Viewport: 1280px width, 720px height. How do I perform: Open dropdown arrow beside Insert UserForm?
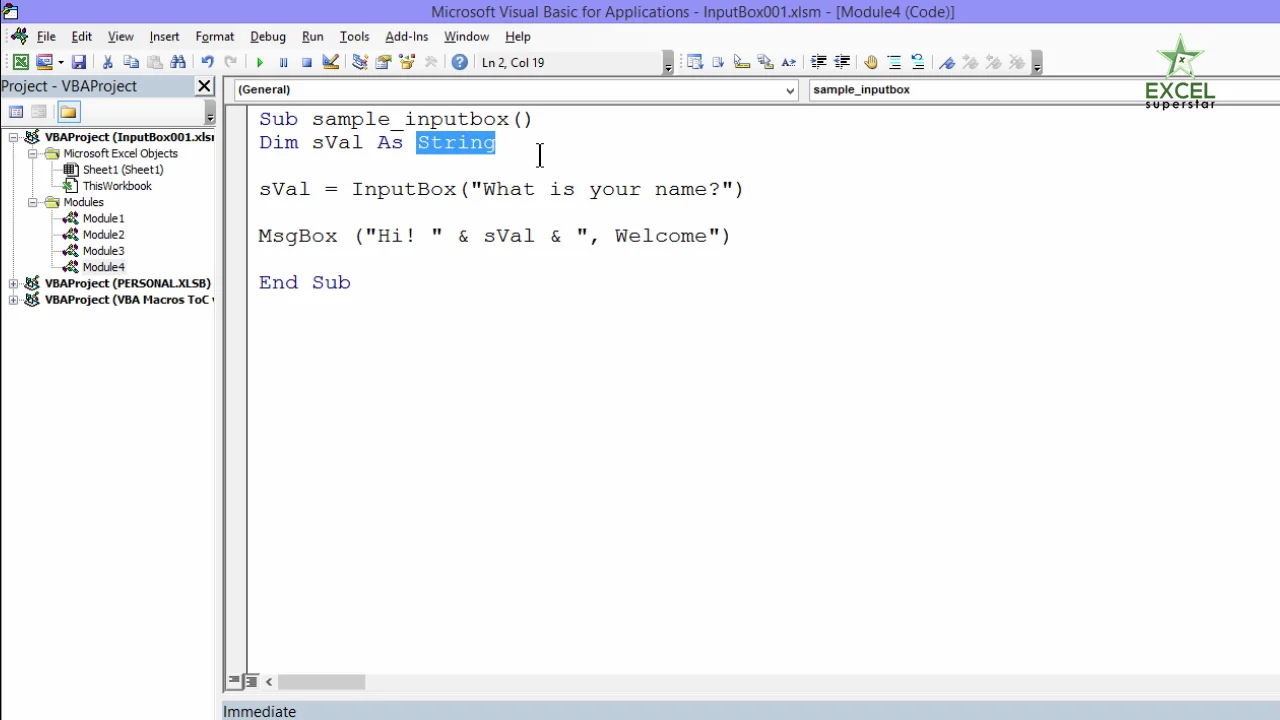[x=60, y=62]
